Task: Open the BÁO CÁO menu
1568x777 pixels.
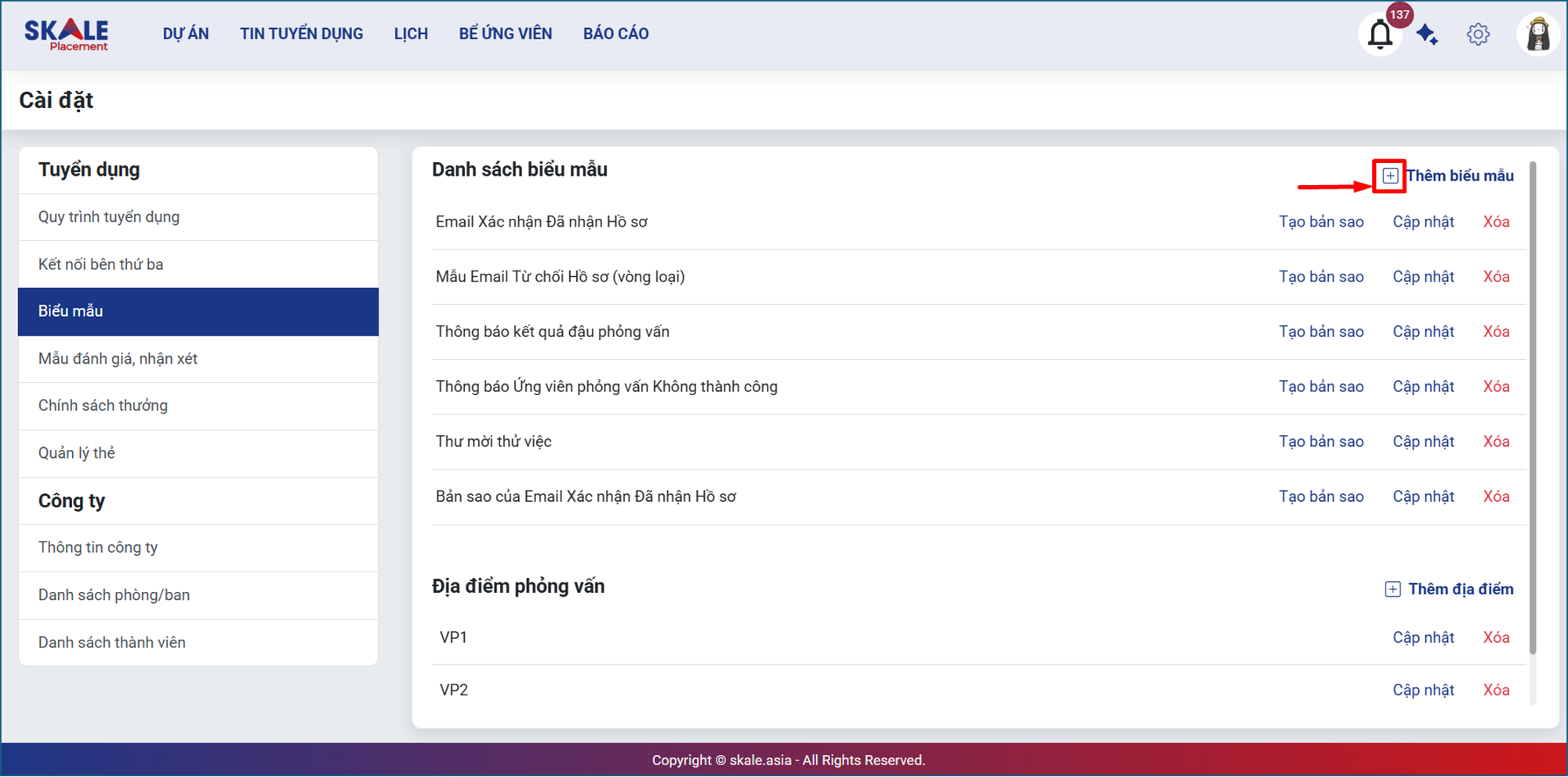Action: [615, 34]
